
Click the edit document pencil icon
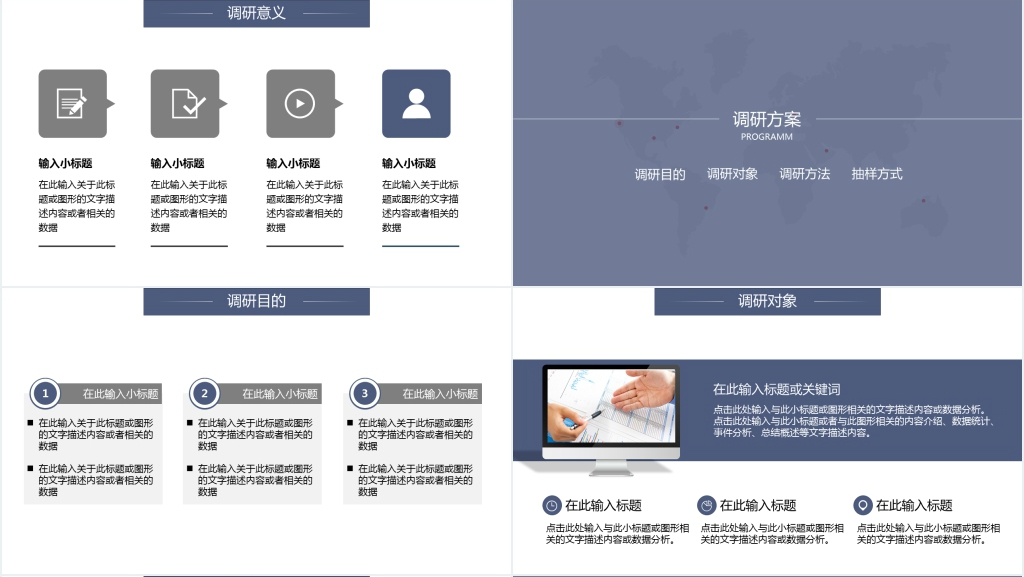coord(72,103)
